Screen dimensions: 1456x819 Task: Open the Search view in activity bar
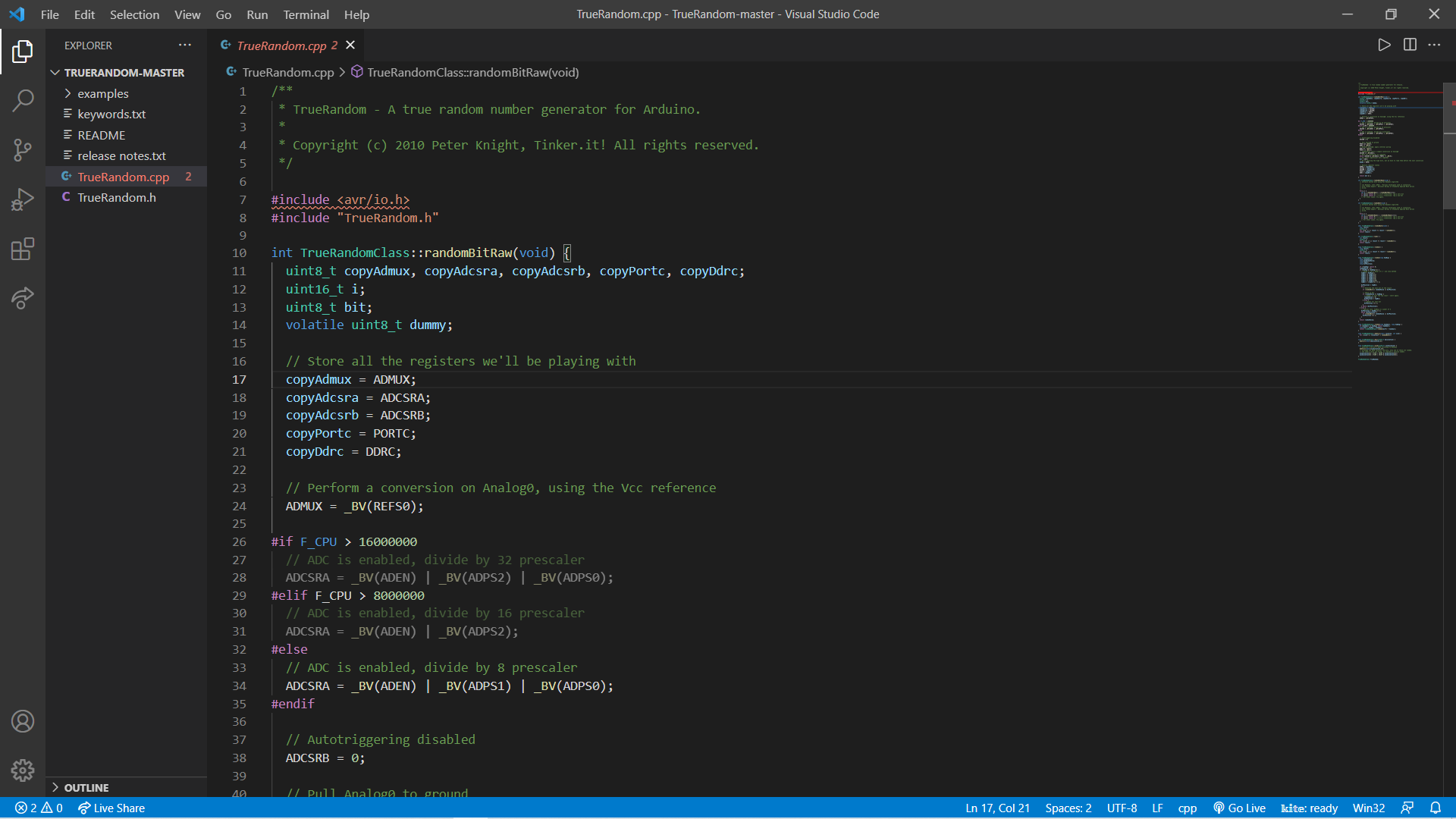pyautogui.click(x=23, y=100)
